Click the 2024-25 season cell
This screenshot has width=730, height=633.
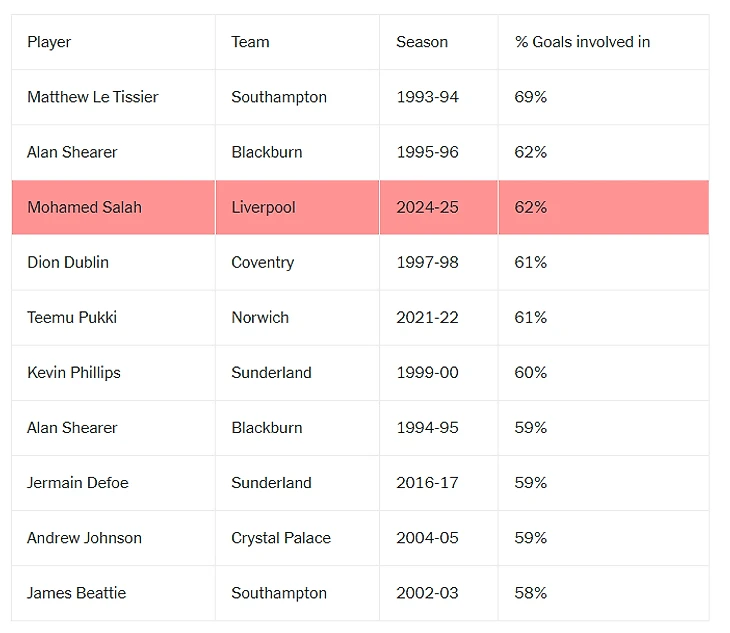click(x=427, y=207)
